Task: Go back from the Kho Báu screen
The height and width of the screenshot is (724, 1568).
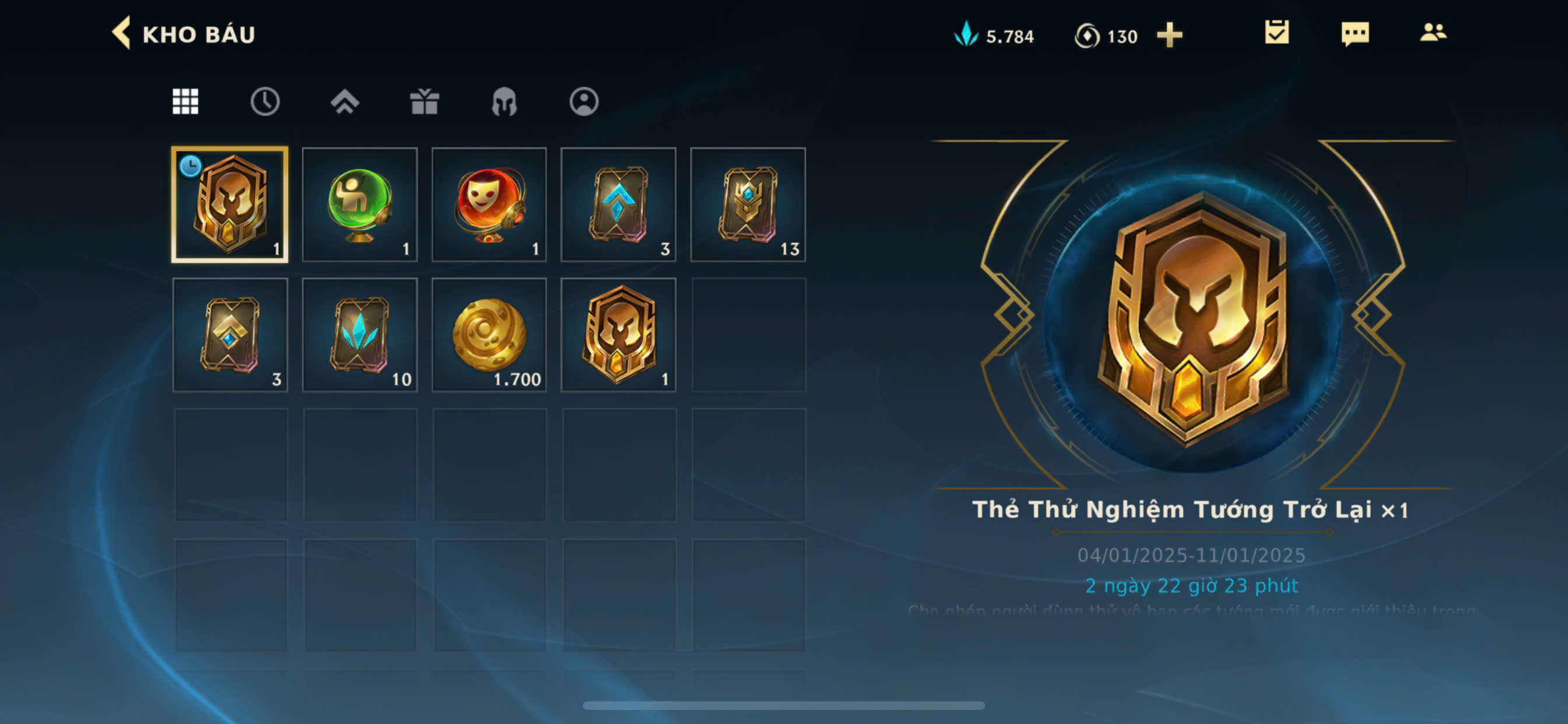Action: point(122,33)
